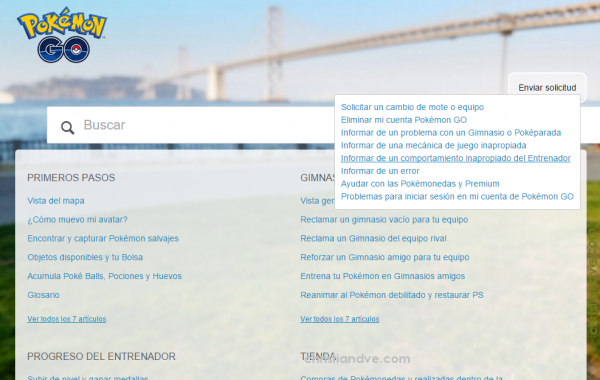Open Encontrar y capturar Pokémon salvajes
The height and width of the screenshot is (380, 600).
(103, 238)
